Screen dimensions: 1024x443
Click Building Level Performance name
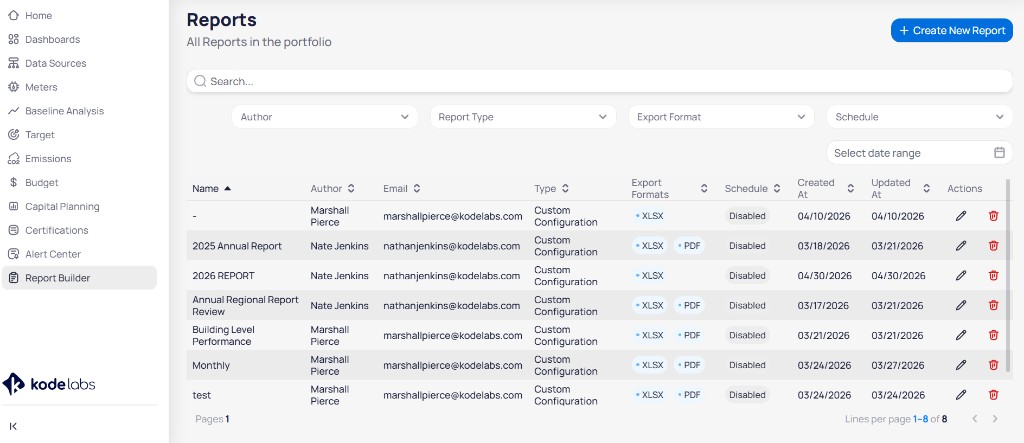(x=223, y=335)
